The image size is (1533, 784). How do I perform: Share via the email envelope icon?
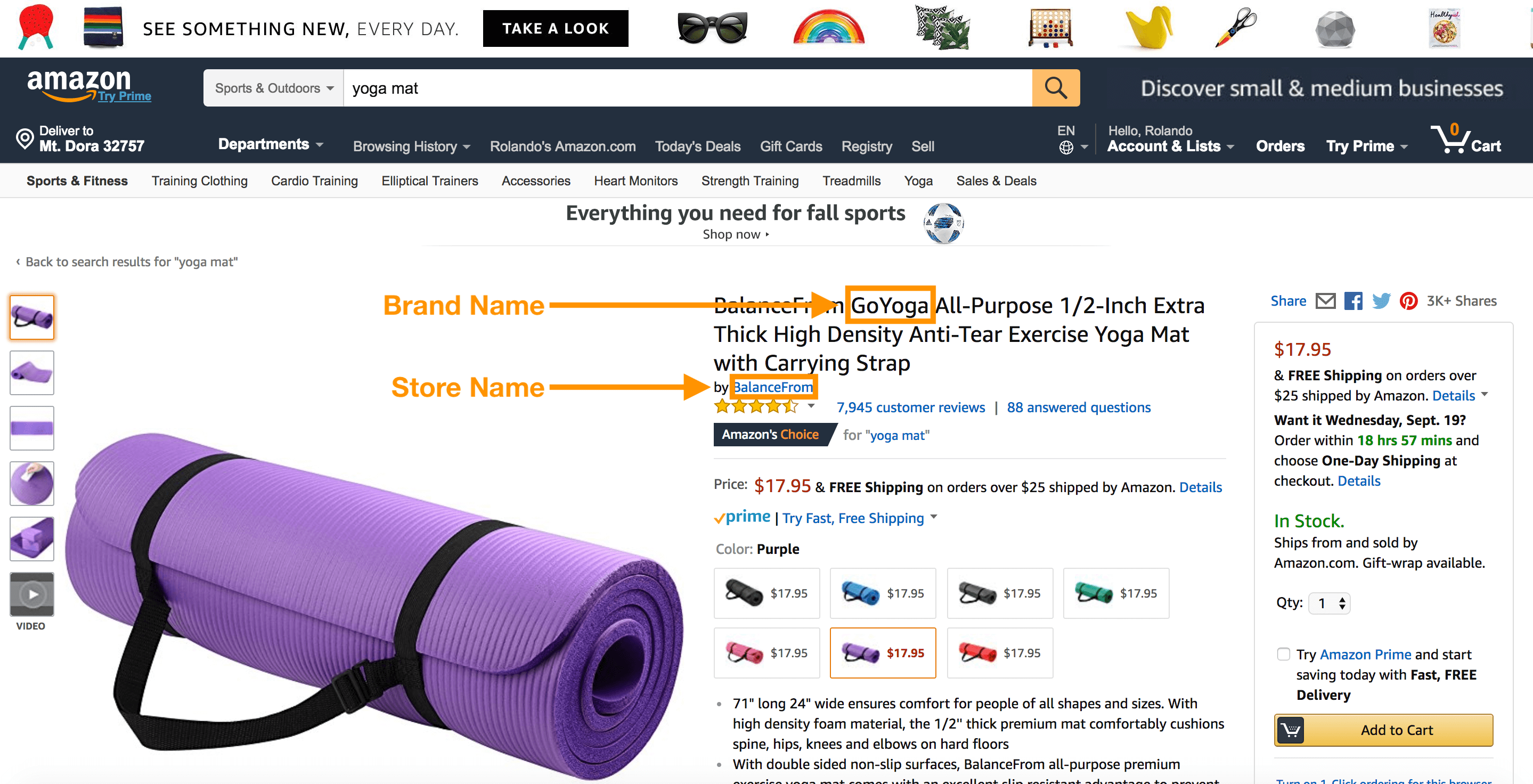point(1325,301)
